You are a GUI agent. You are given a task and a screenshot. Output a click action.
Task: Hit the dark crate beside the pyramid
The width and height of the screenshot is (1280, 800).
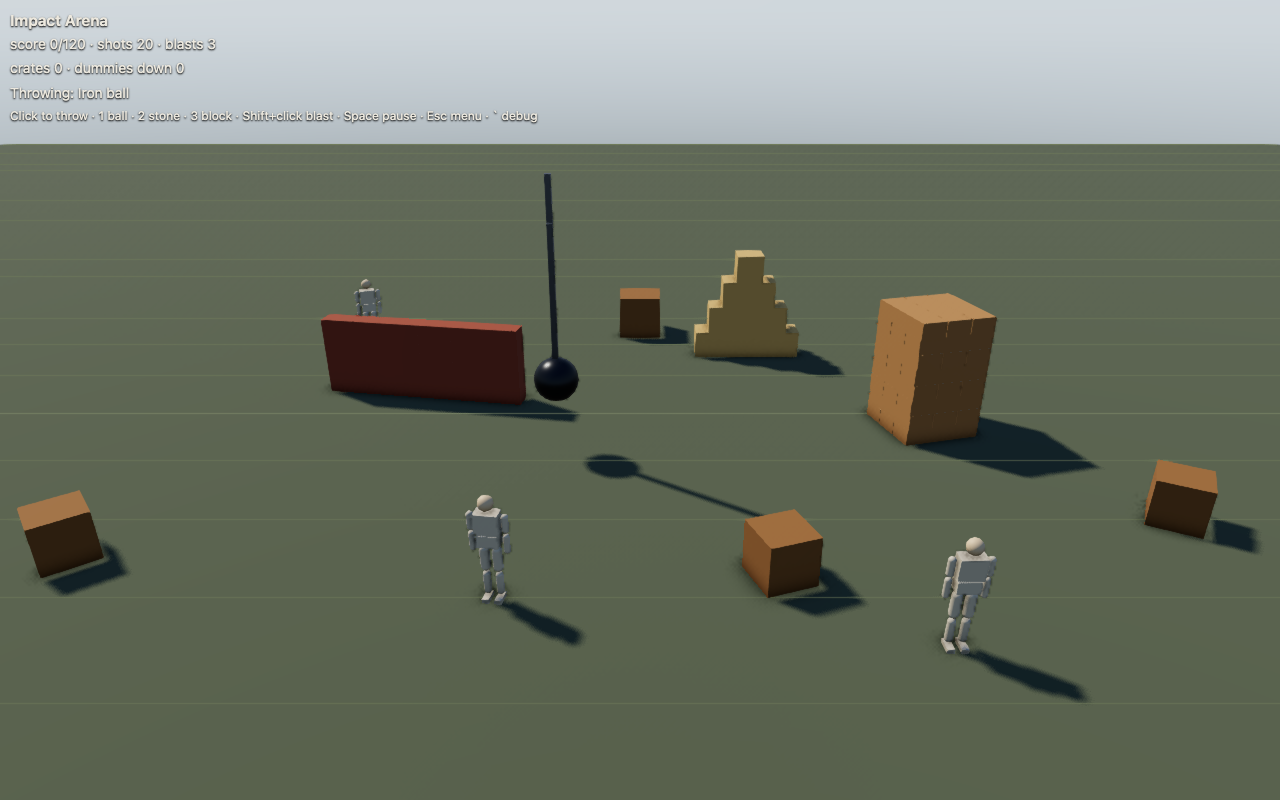[x=640, y=313]
